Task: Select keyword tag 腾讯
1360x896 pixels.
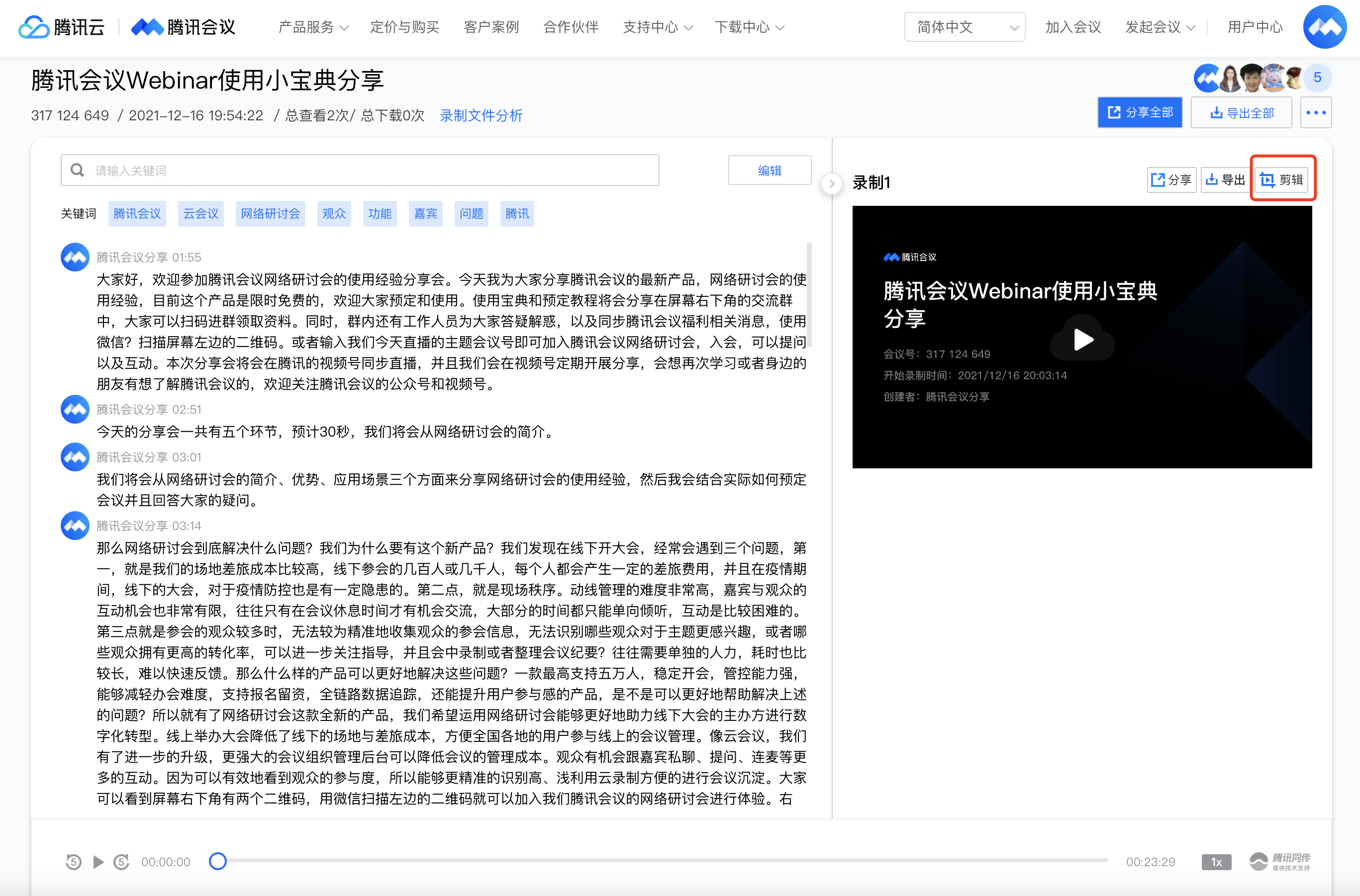Action: tap(517, 214)
